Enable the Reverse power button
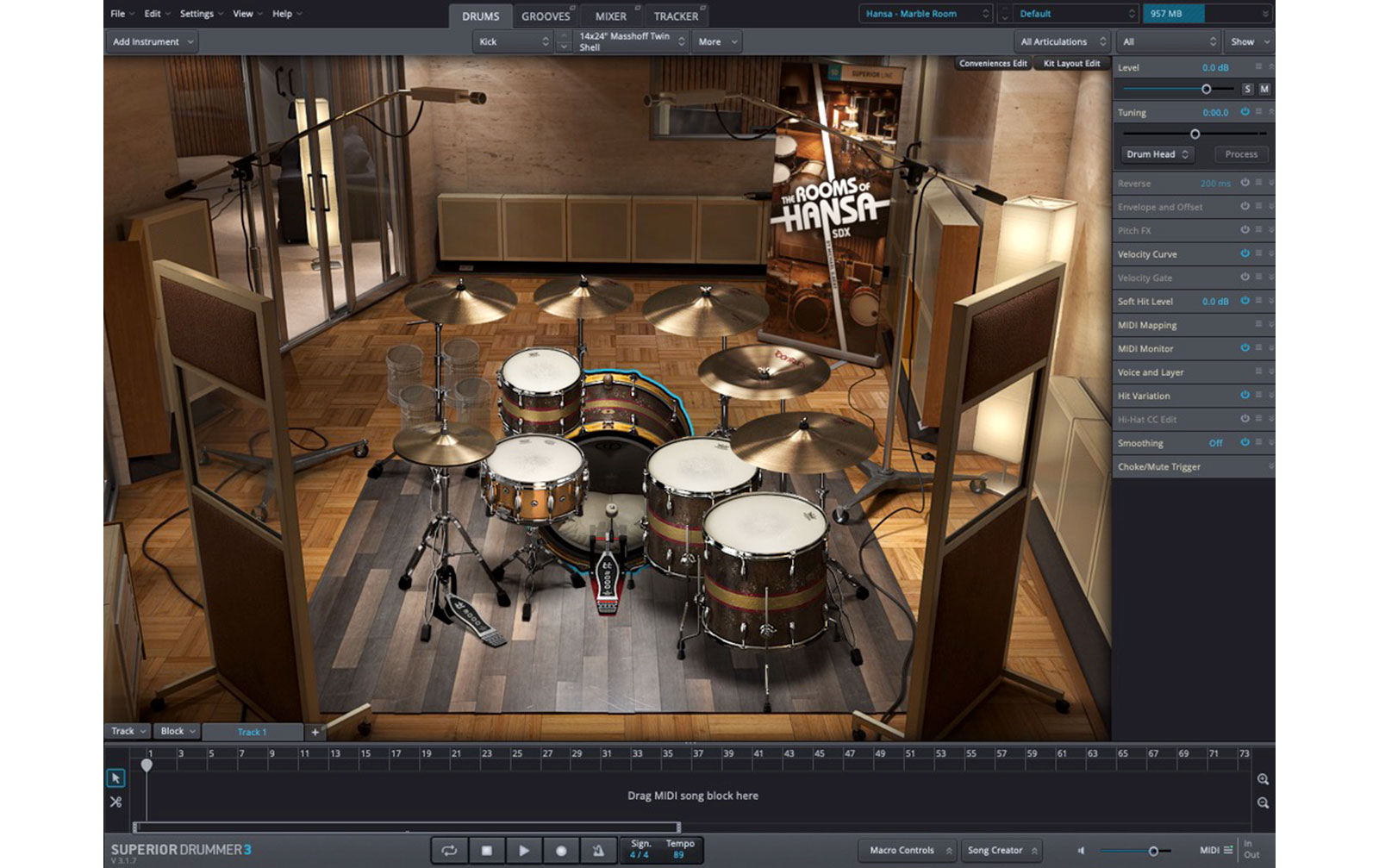The width and height of the screenshot is (1379, 868). [x=1245, y=183]
